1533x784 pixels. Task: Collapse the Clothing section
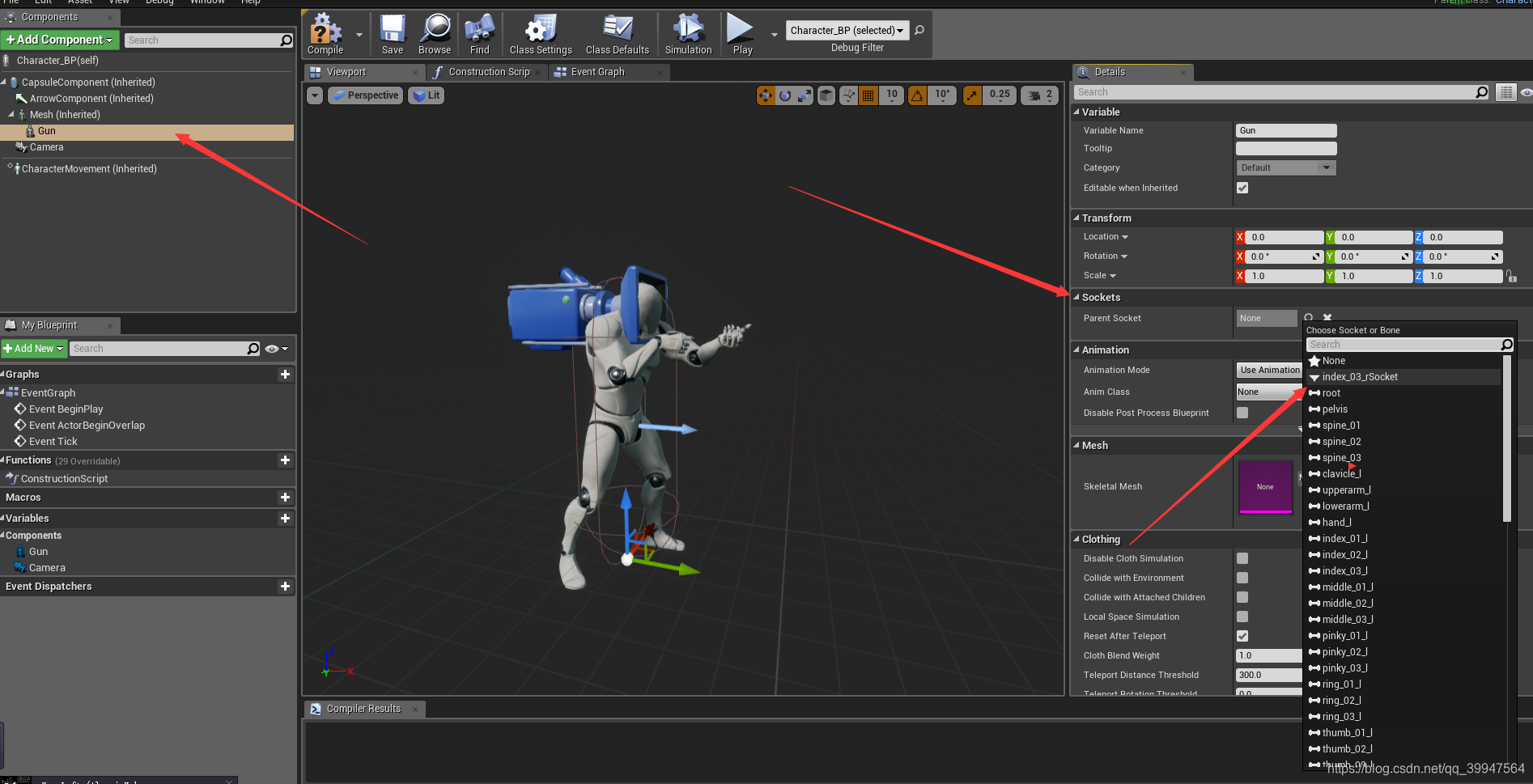coord(1076,539)
